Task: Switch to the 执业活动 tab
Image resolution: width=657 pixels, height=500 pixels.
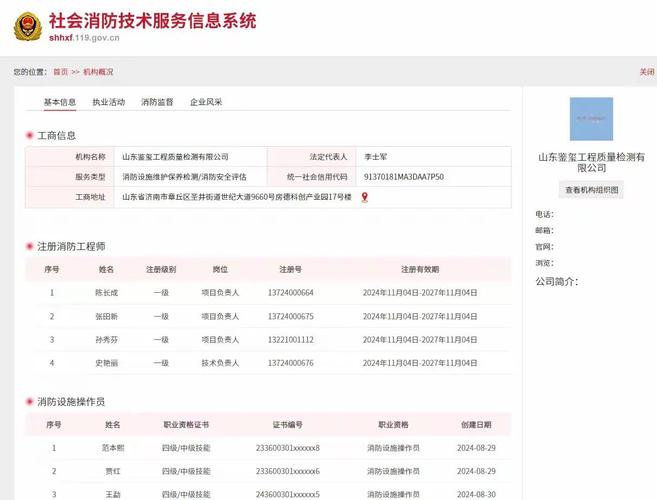Action: tap(109, 102)
